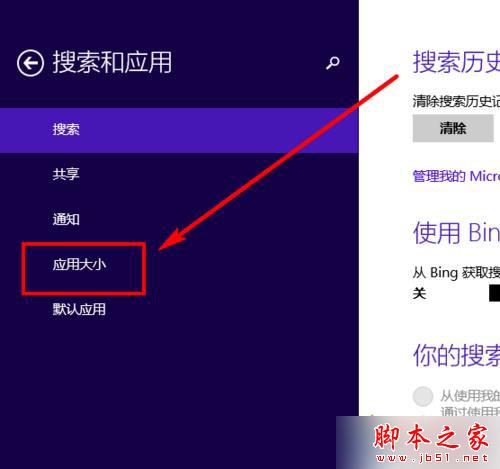The height and width of the screenshot is (469, 500).
Task: Click the 搜索和应用 page title
Action: pos(112,62)
